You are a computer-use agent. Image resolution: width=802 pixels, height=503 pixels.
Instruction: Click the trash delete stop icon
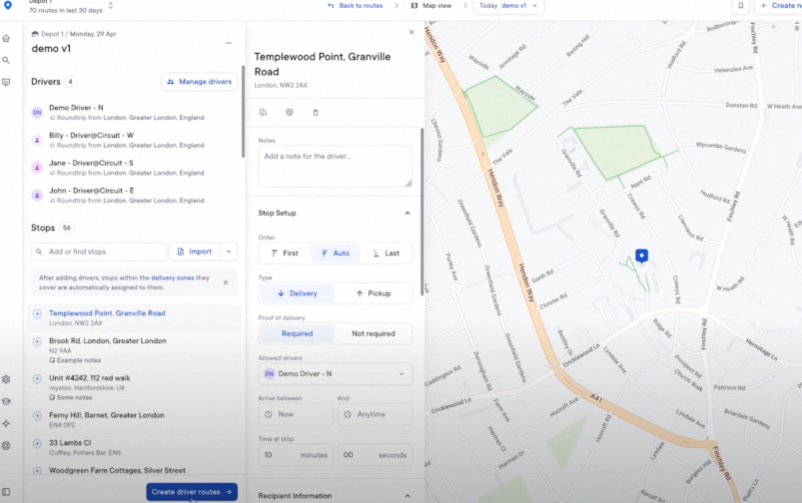316,113
